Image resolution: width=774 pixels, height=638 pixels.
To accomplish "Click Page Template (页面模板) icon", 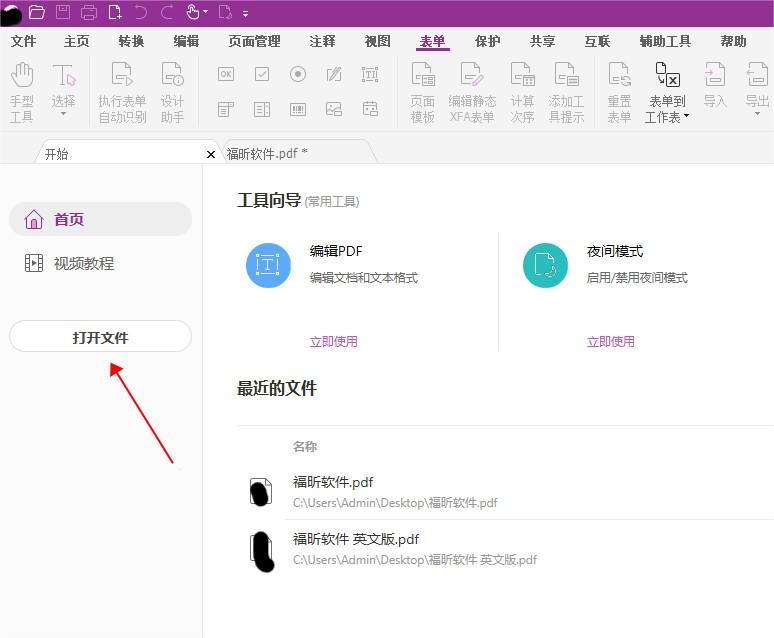I will point(423,92).
